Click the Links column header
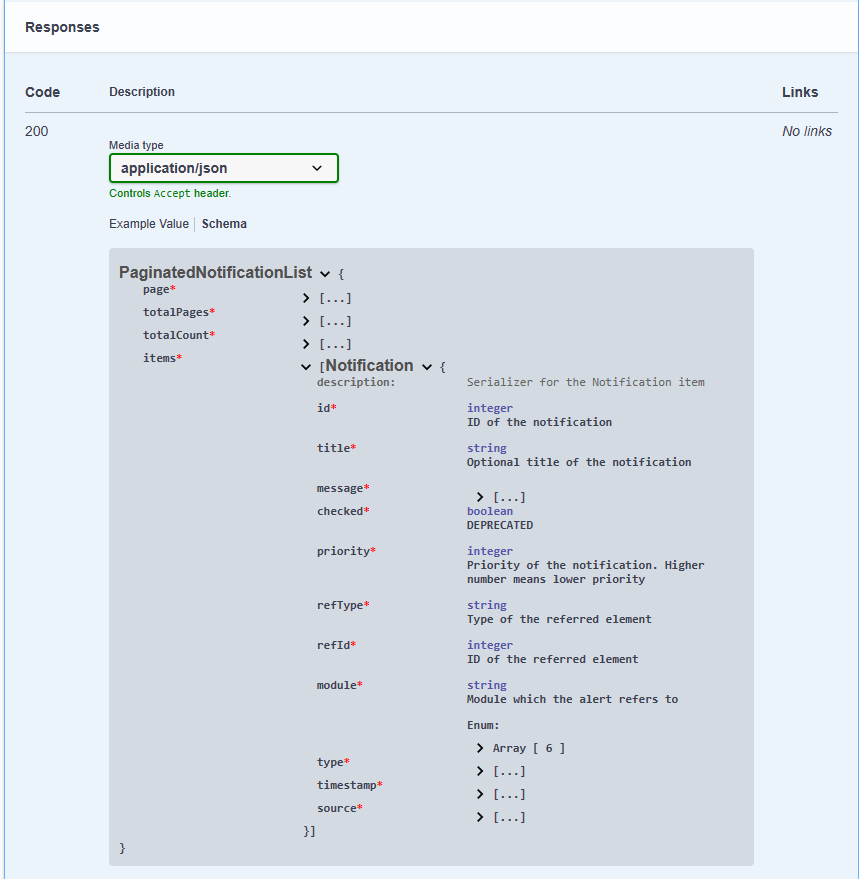Viewport: 859px width, 879px height. click(x=800, y=92)
